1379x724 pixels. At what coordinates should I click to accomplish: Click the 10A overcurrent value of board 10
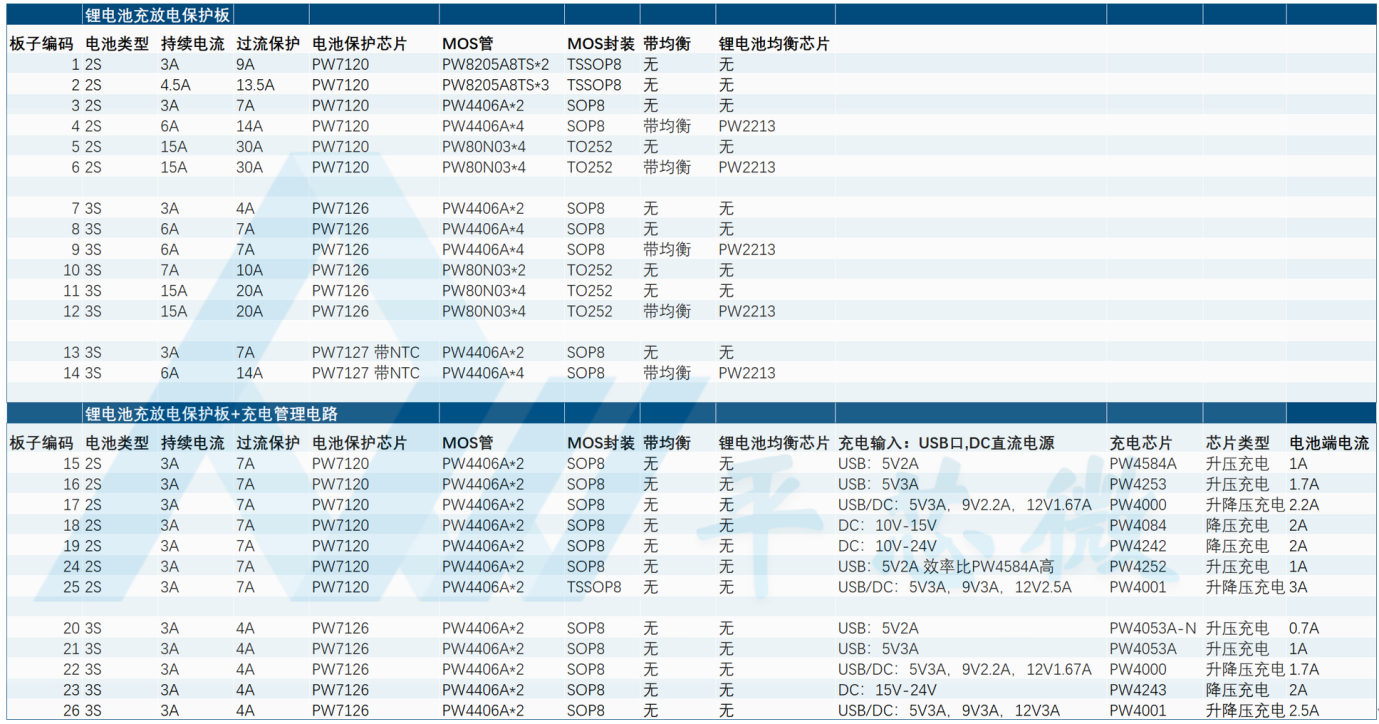(250, 270)
